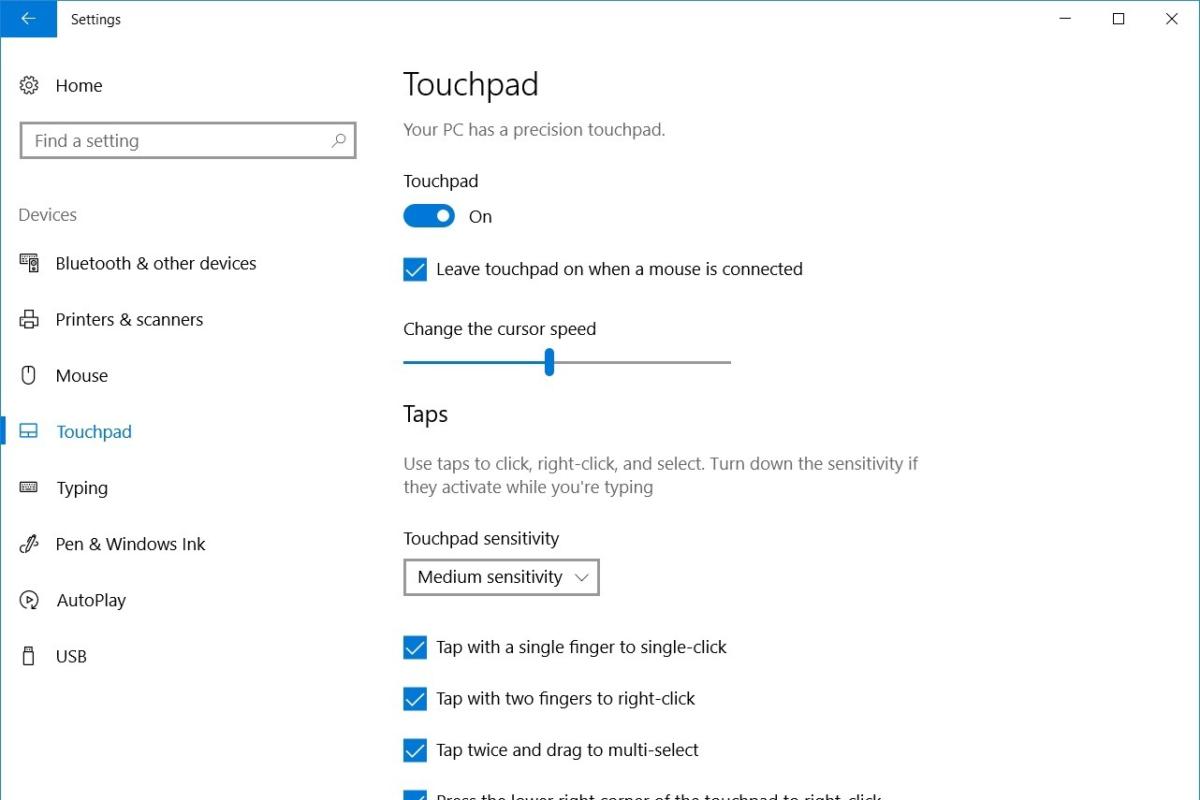Maximize the Settings window
This screenshot has height=800, width=1200.
pos(1119,19)
